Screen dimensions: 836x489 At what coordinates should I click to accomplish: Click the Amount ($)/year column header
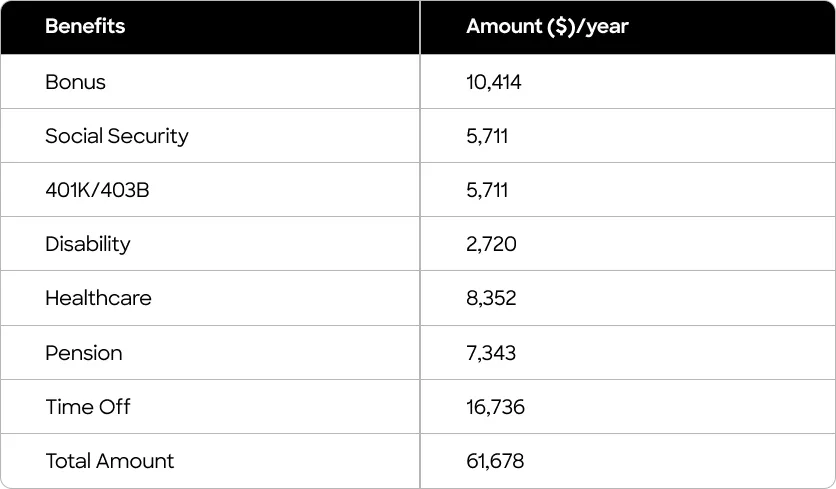(x=547, y=26)
